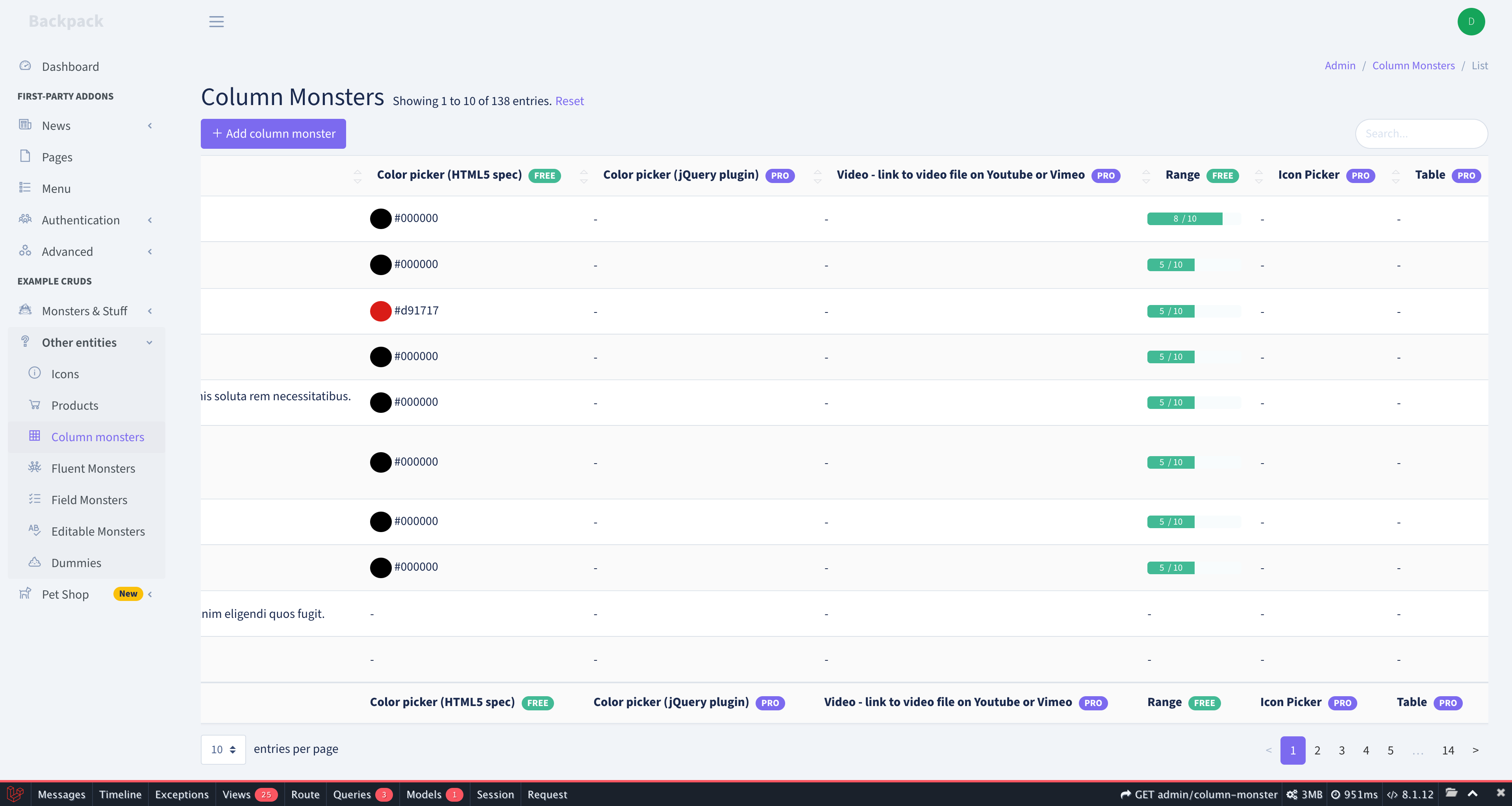
Task: Click the red #d91717 color swatch
Action: [380, 311]
